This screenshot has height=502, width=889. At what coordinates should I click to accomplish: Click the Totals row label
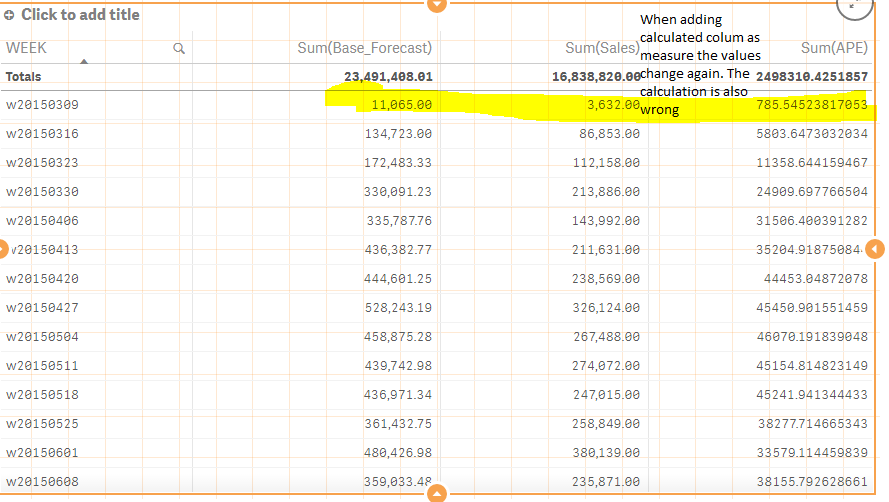pos(24,76)
